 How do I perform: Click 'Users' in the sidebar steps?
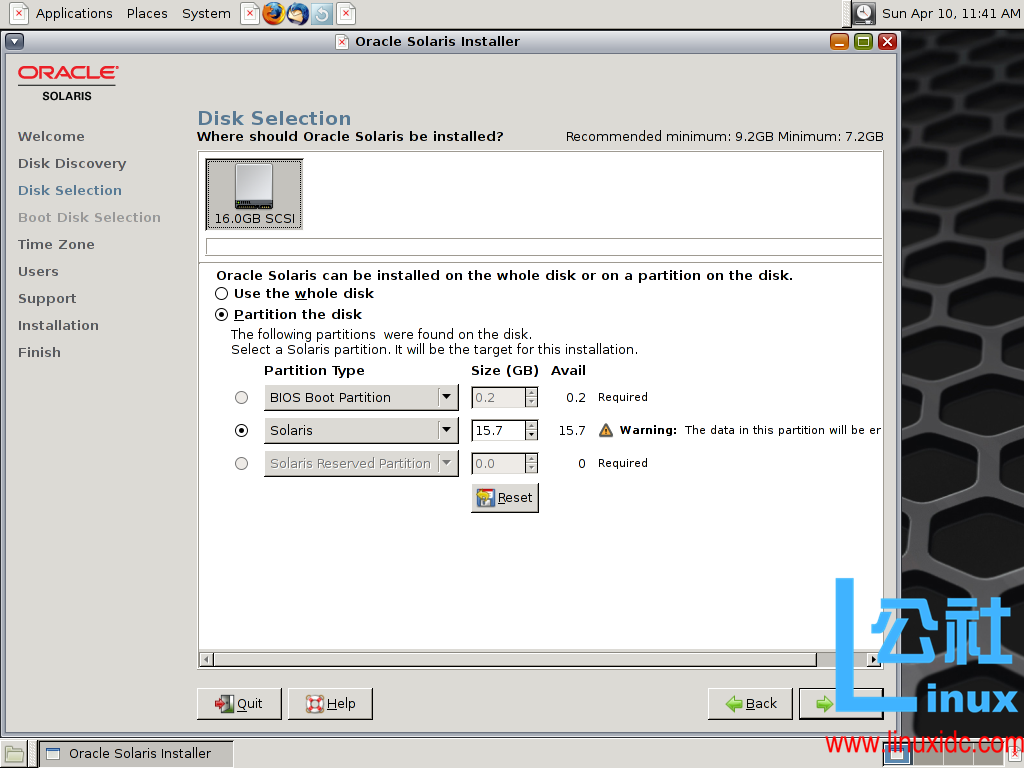(38, 271)
